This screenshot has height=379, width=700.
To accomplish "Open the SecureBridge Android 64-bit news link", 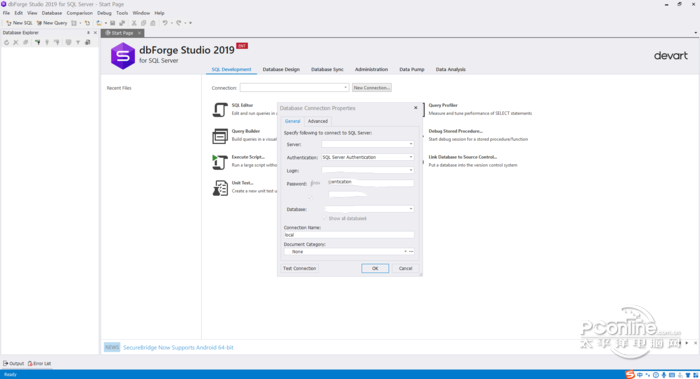I will [178, 347].
